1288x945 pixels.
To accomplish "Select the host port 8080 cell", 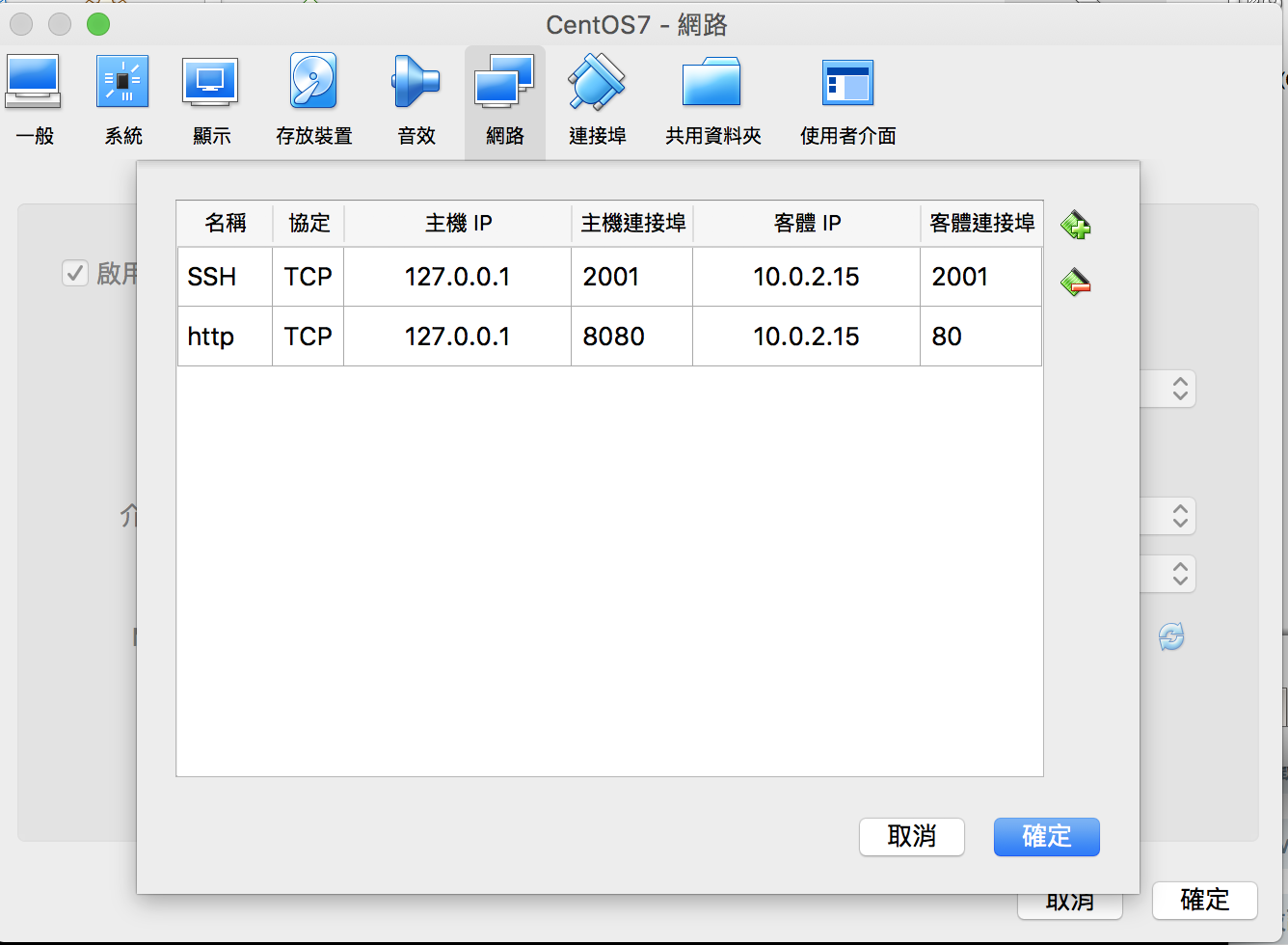I will (x=631, y=337).
